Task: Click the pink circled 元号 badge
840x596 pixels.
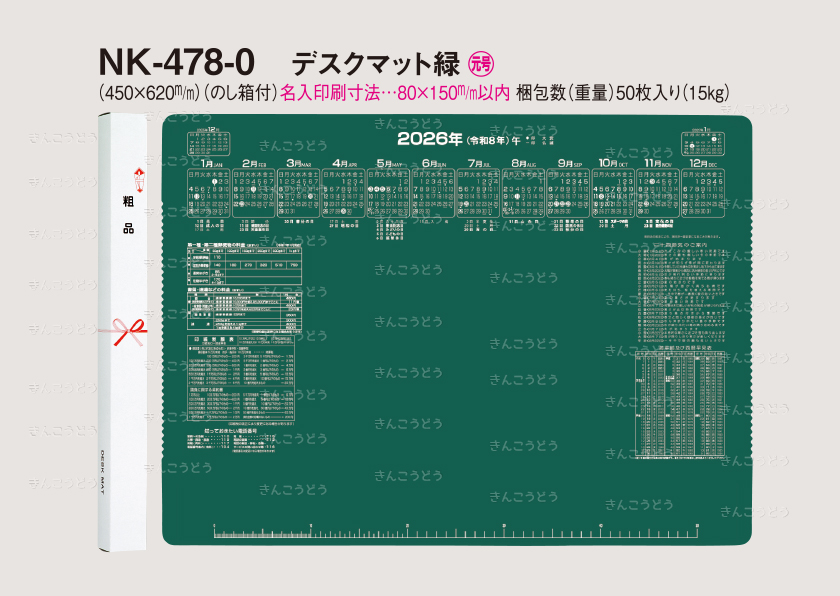Action: tap(481, 64)
